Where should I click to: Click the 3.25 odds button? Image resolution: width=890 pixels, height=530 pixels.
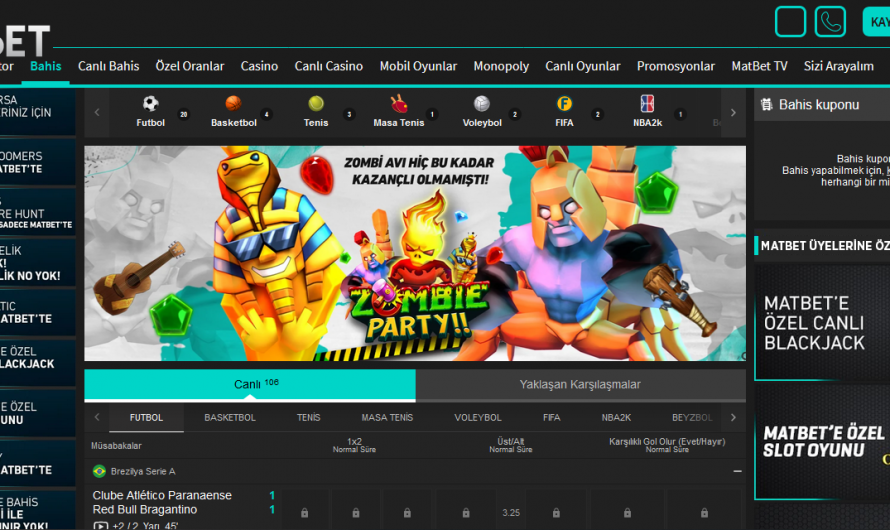pos(511,512)
